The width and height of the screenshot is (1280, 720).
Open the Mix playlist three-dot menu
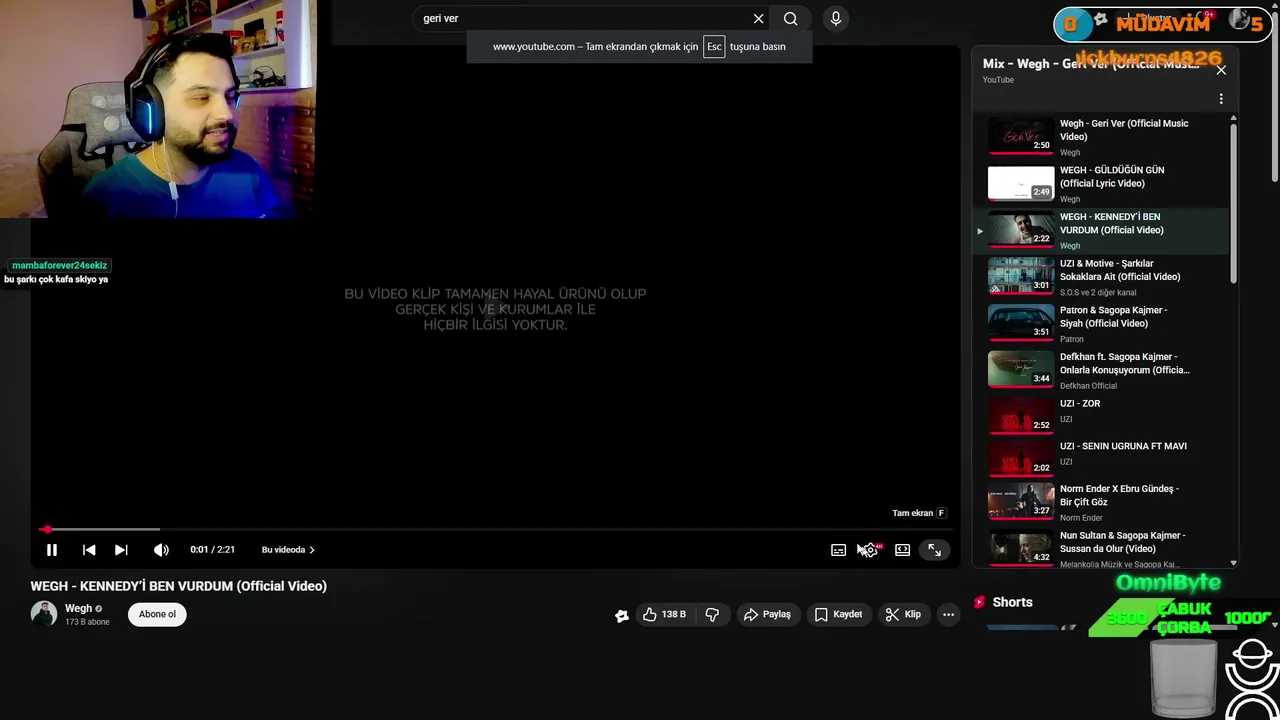tap(1221, 99)
